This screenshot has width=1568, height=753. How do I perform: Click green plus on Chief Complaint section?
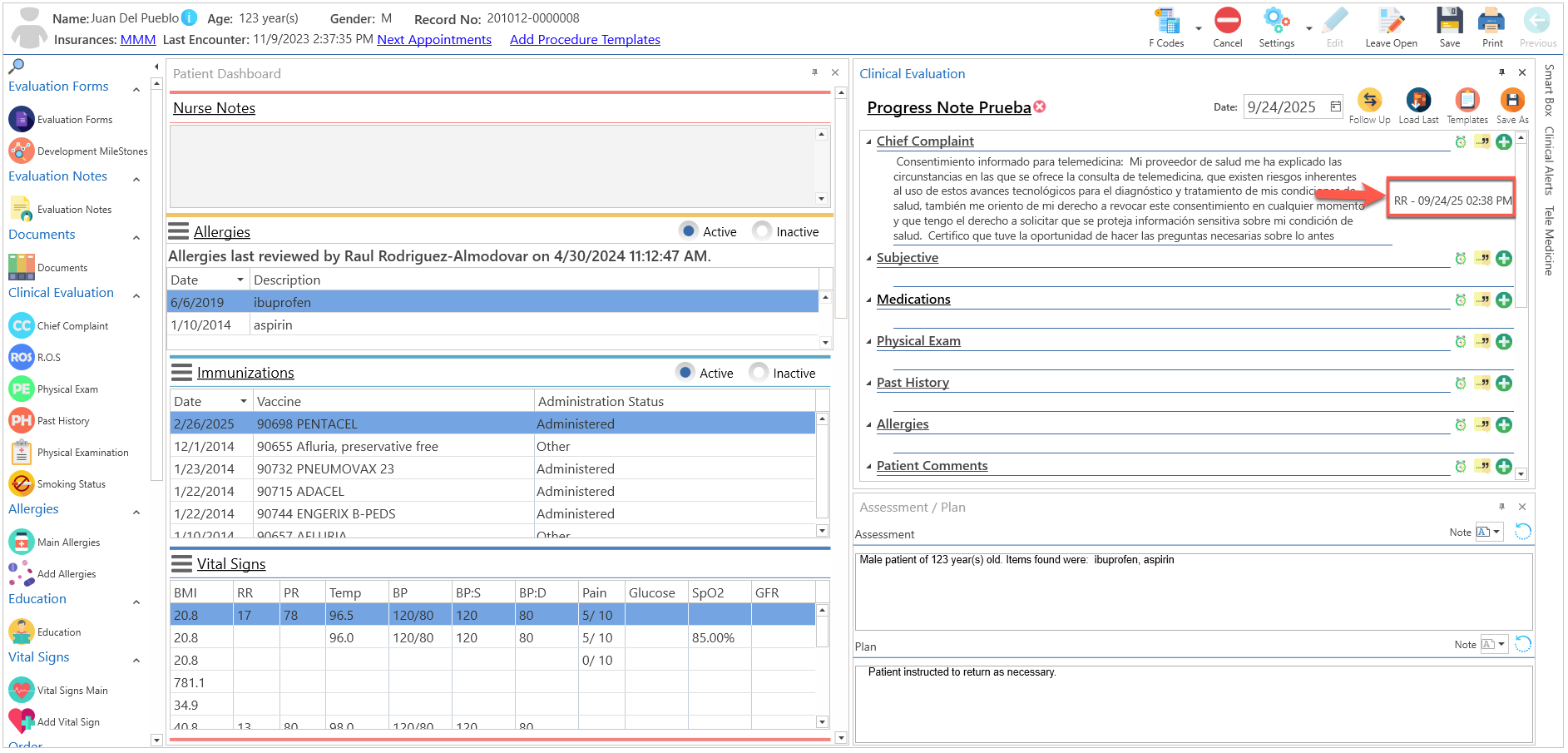[x=1504, y=142]
